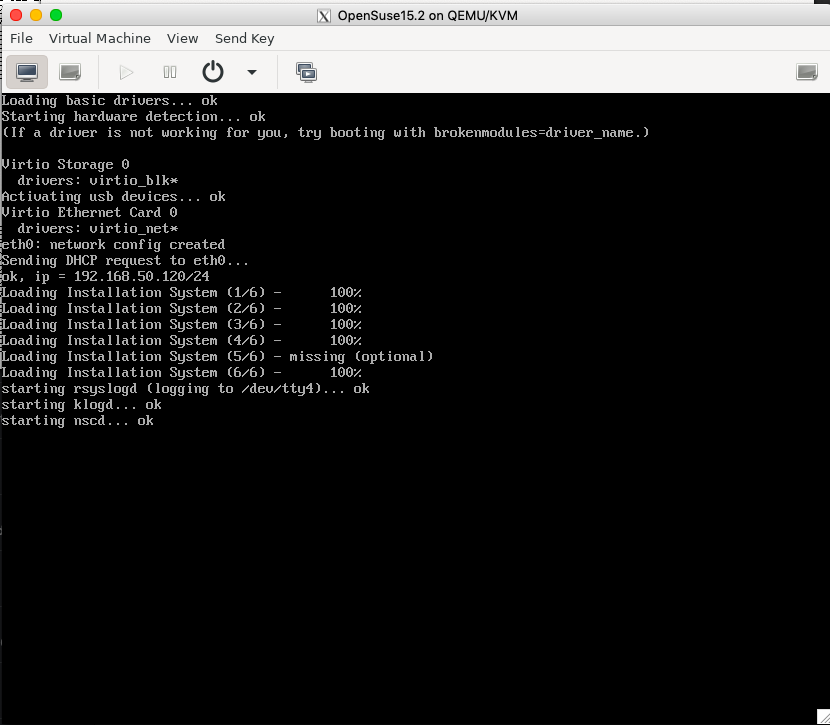Click 'Starting hardware detection... ok' line
This screenshot has width=830, height=725.
133,116
